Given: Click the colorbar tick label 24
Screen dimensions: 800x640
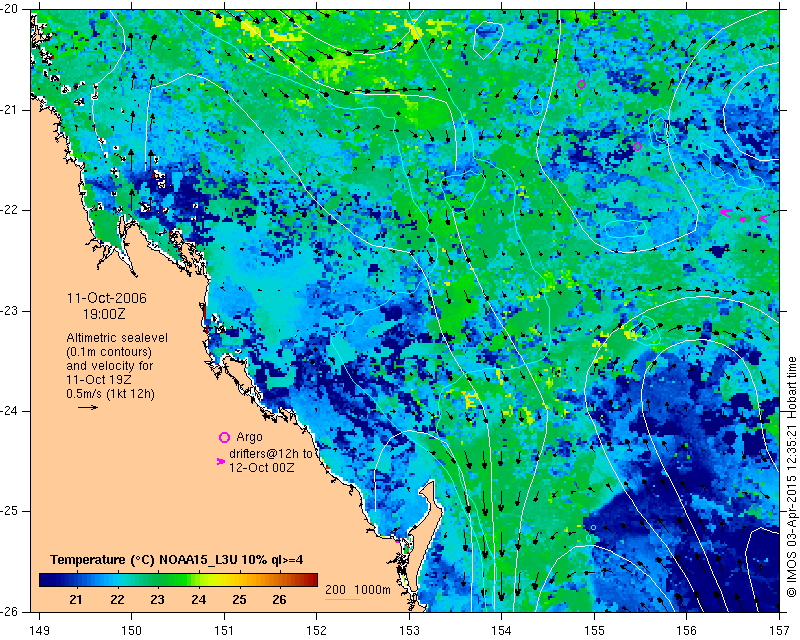Looking at the screenshot, I should [x=198, y=600].
